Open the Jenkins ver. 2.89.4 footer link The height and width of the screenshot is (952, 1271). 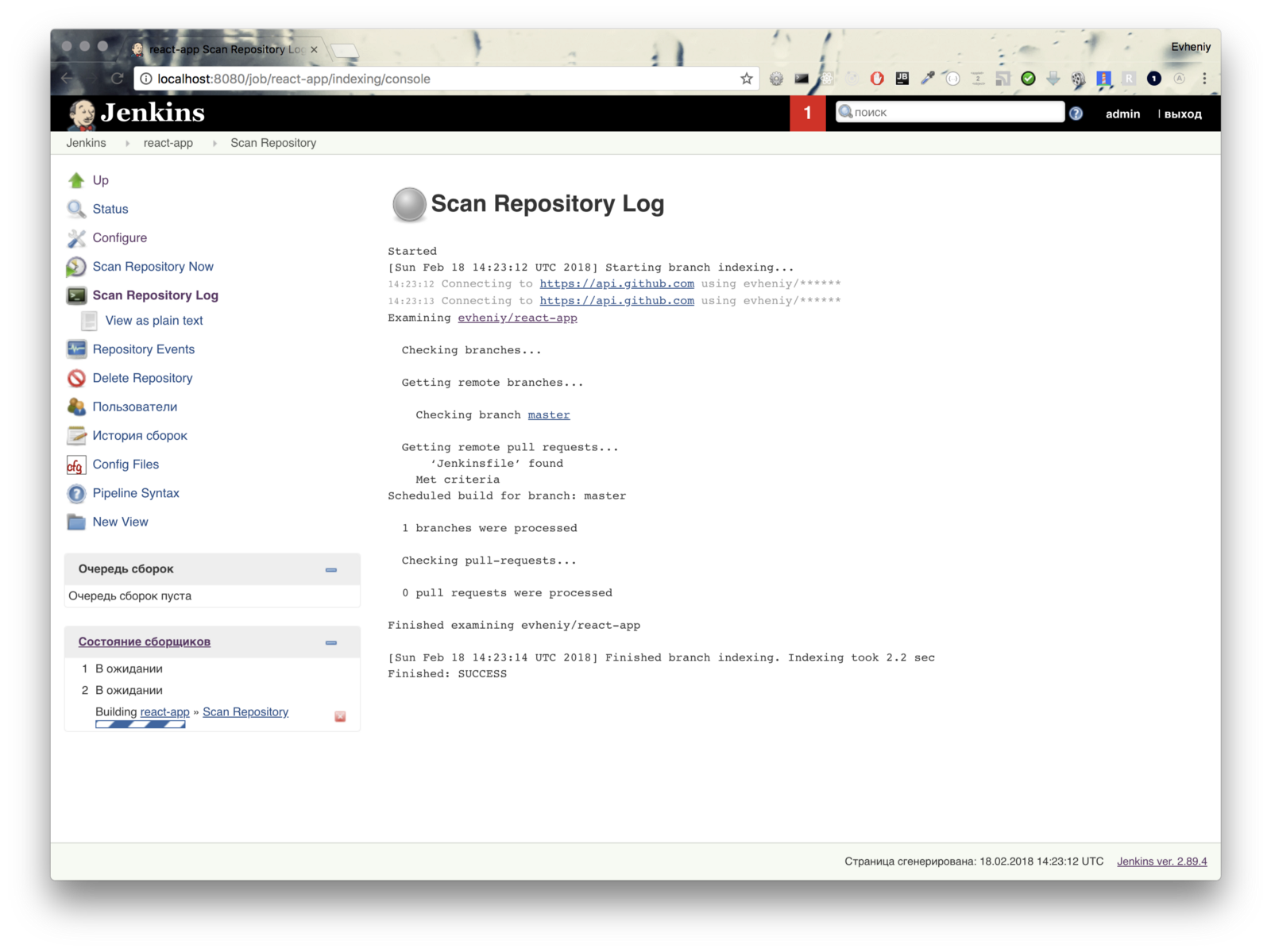[1161, 861]
